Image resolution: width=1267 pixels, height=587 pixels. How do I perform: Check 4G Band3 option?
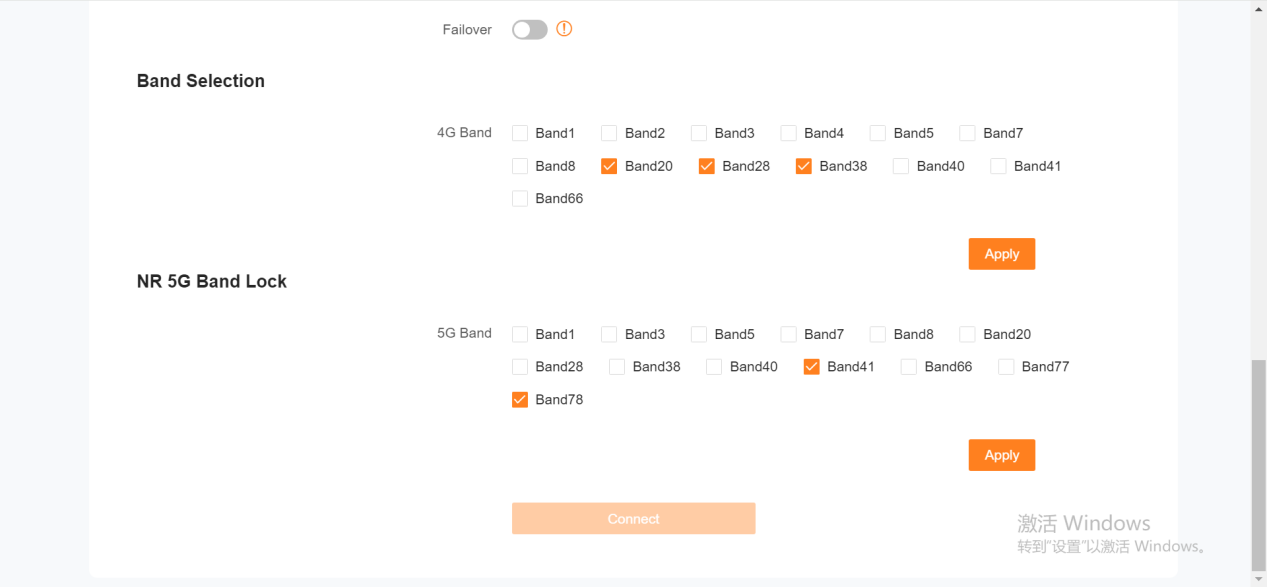pyautogui.click(x=699, y=133)
